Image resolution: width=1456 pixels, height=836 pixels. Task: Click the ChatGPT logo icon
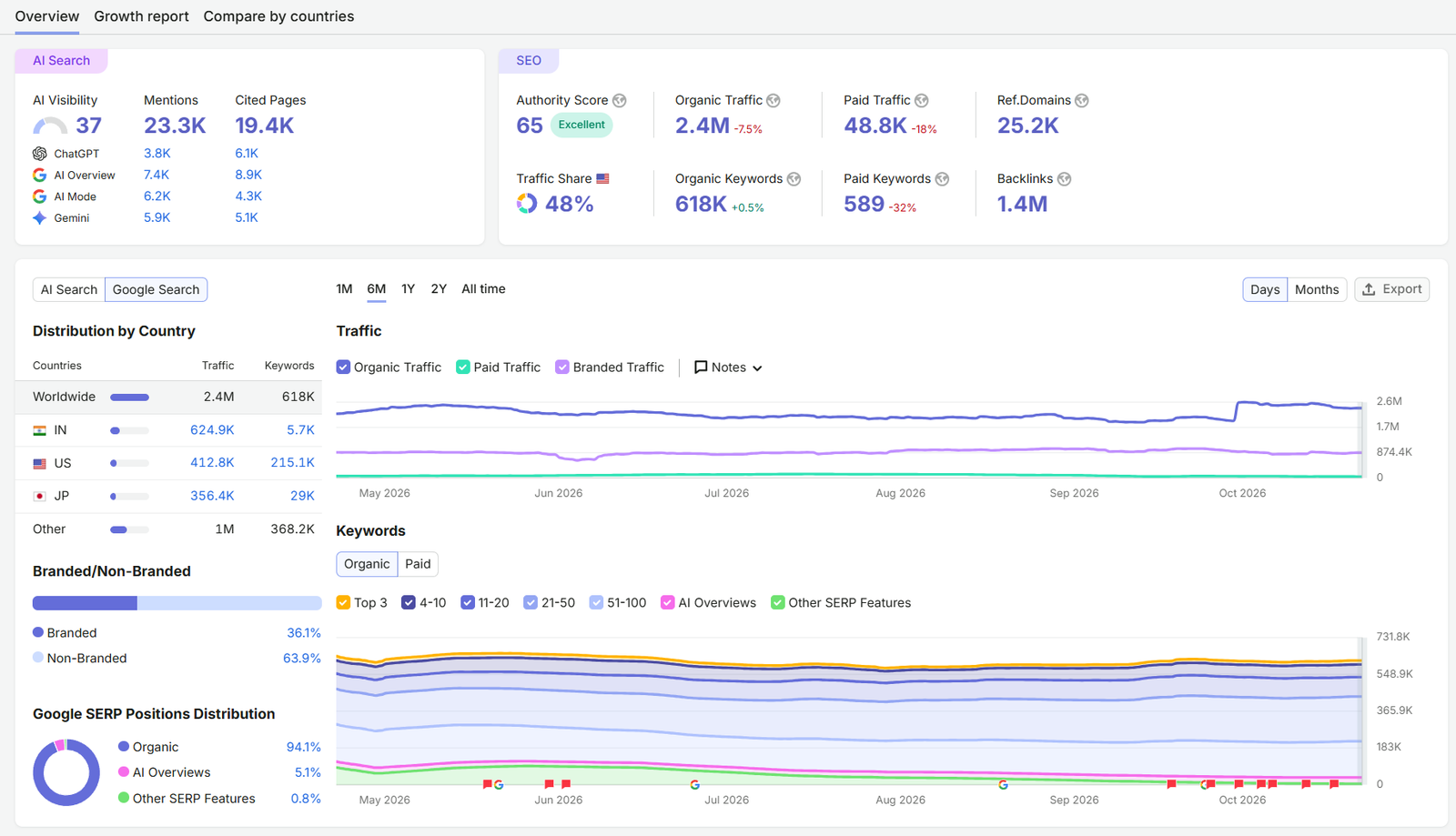pyautogui.click(x=40, y=154)
